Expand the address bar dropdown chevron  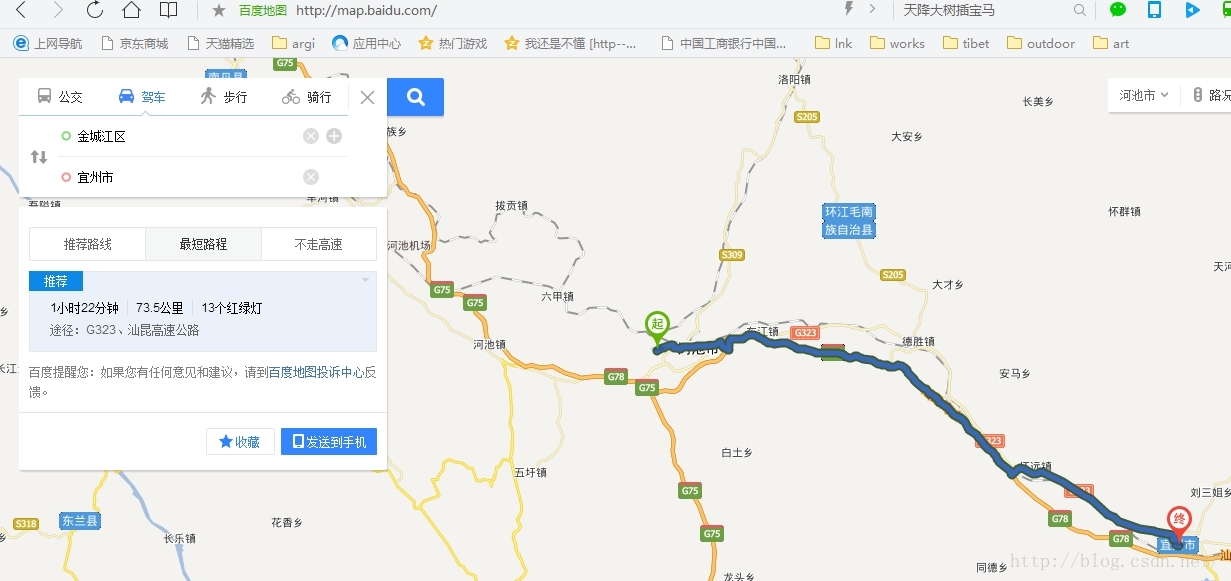click(872, 10)
